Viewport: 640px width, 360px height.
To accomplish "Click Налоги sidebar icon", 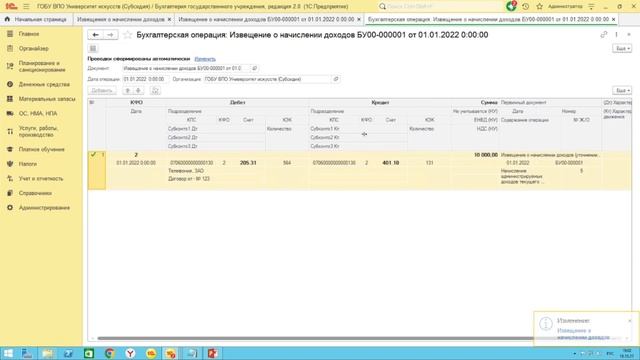I will pyautogui.click(x=10, y=164).
